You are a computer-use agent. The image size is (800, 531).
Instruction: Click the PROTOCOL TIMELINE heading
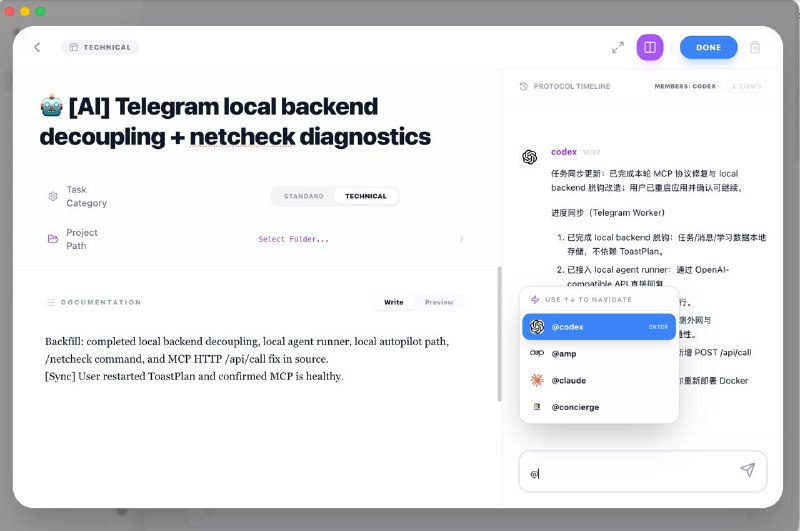coord(571,87)
